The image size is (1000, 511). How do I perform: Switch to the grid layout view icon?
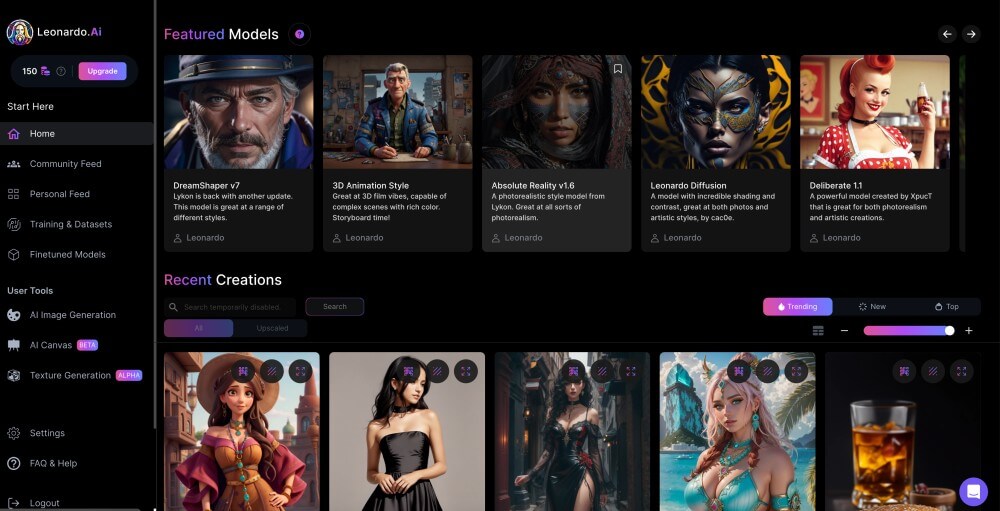[818, 331]
